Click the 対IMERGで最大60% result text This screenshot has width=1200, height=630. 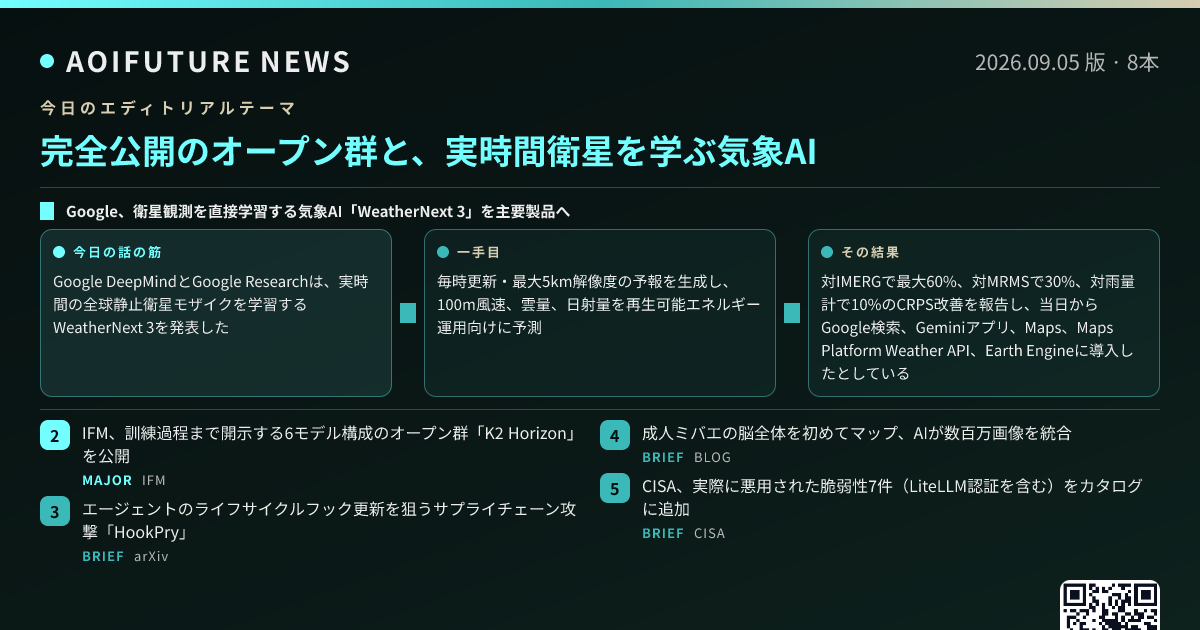980,327
